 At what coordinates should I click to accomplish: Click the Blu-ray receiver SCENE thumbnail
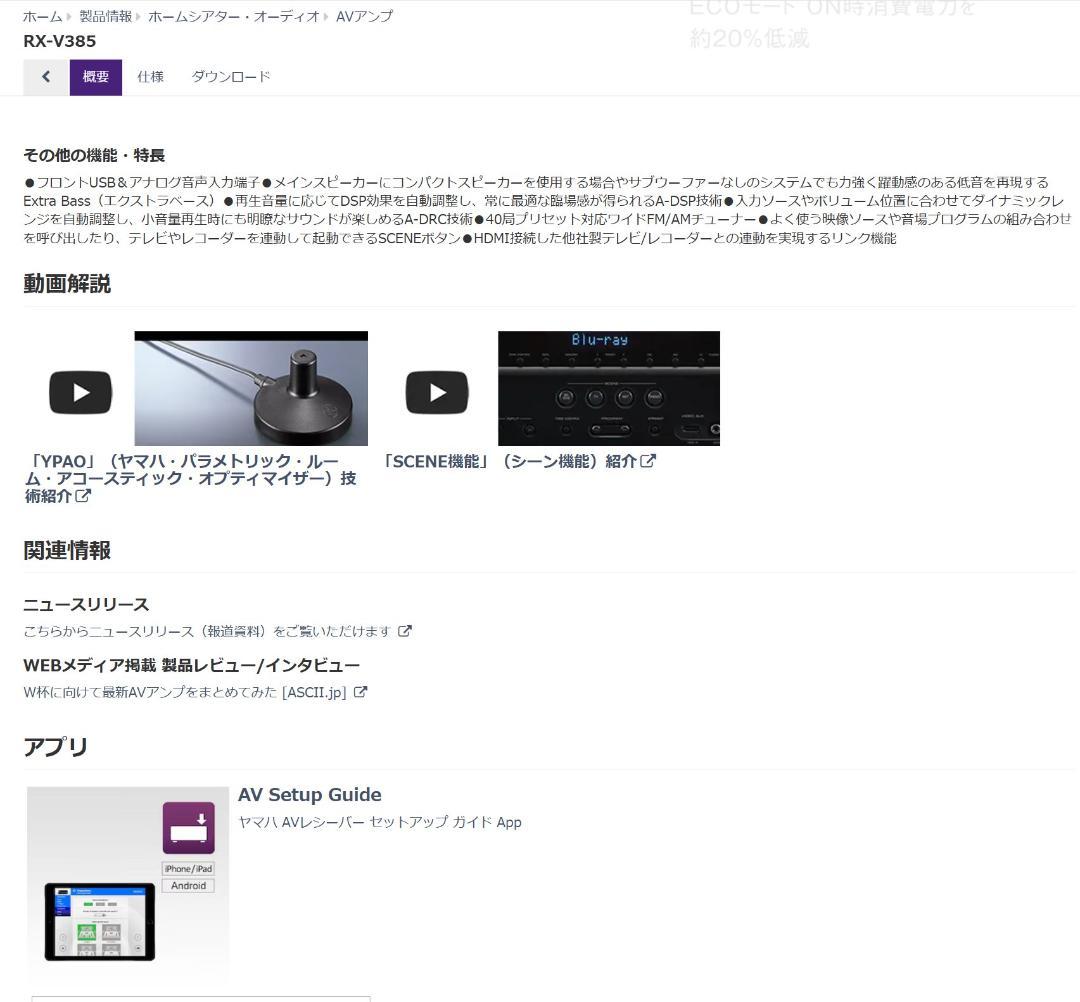[x=608, y=388]
